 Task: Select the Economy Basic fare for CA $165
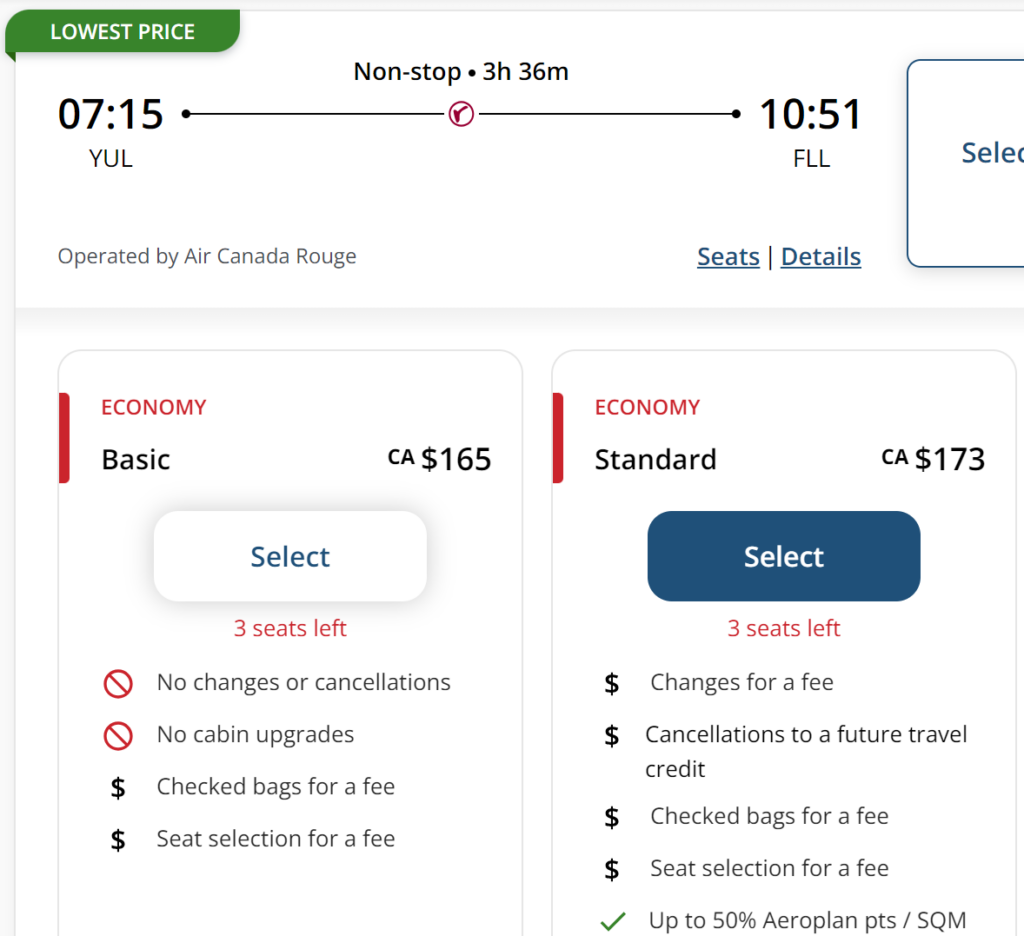tap(290, 557)
